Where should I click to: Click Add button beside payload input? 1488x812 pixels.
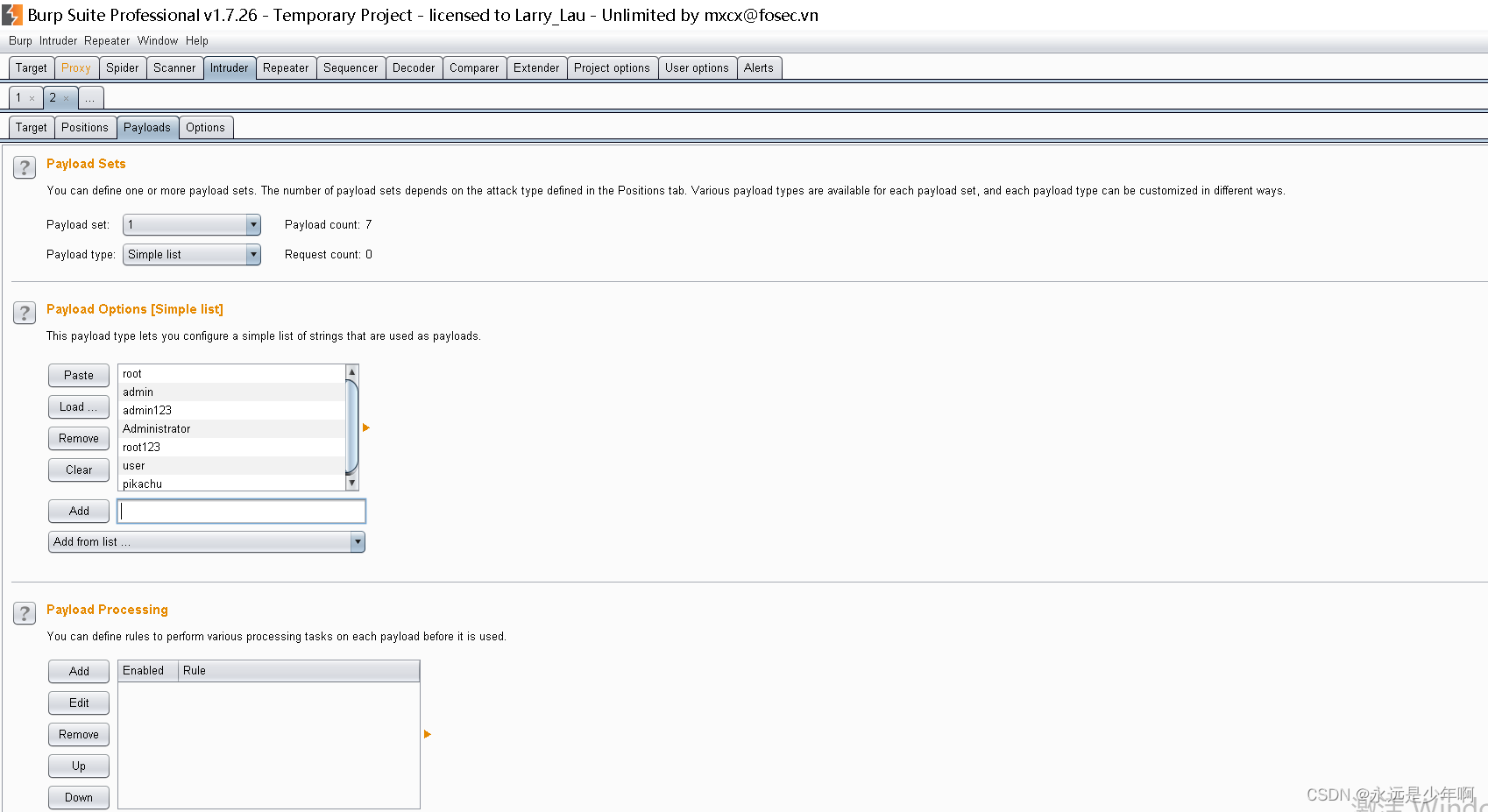[79, 512]
